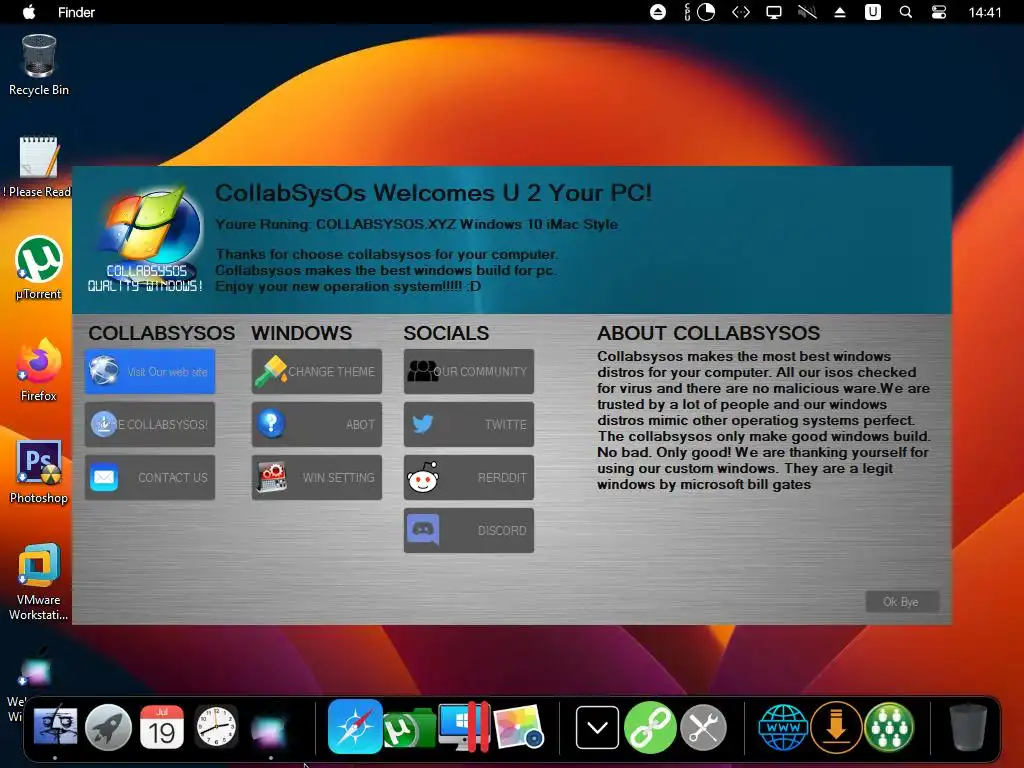The width and height of the screenshot is (1024, 768).
Task: Click the display monitor menu bar icon
Action: (x=774, y=12)
